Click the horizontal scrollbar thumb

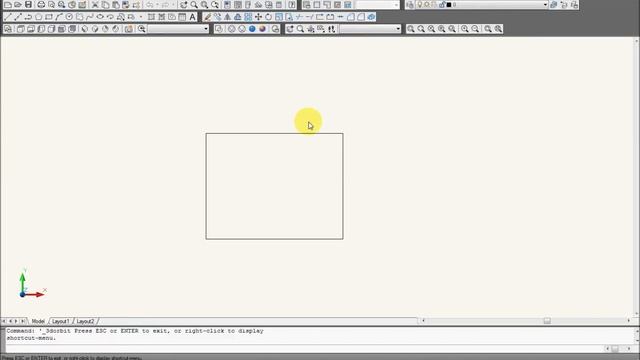(547, 321)
